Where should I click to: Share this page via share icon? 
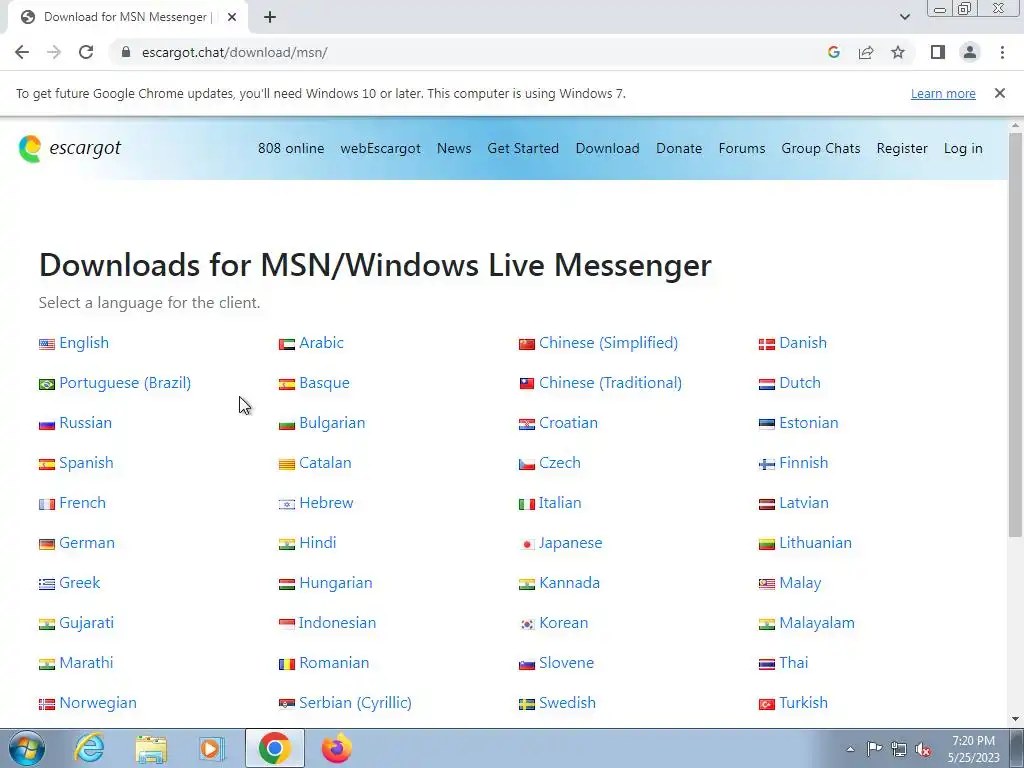(x=866, y=52)
